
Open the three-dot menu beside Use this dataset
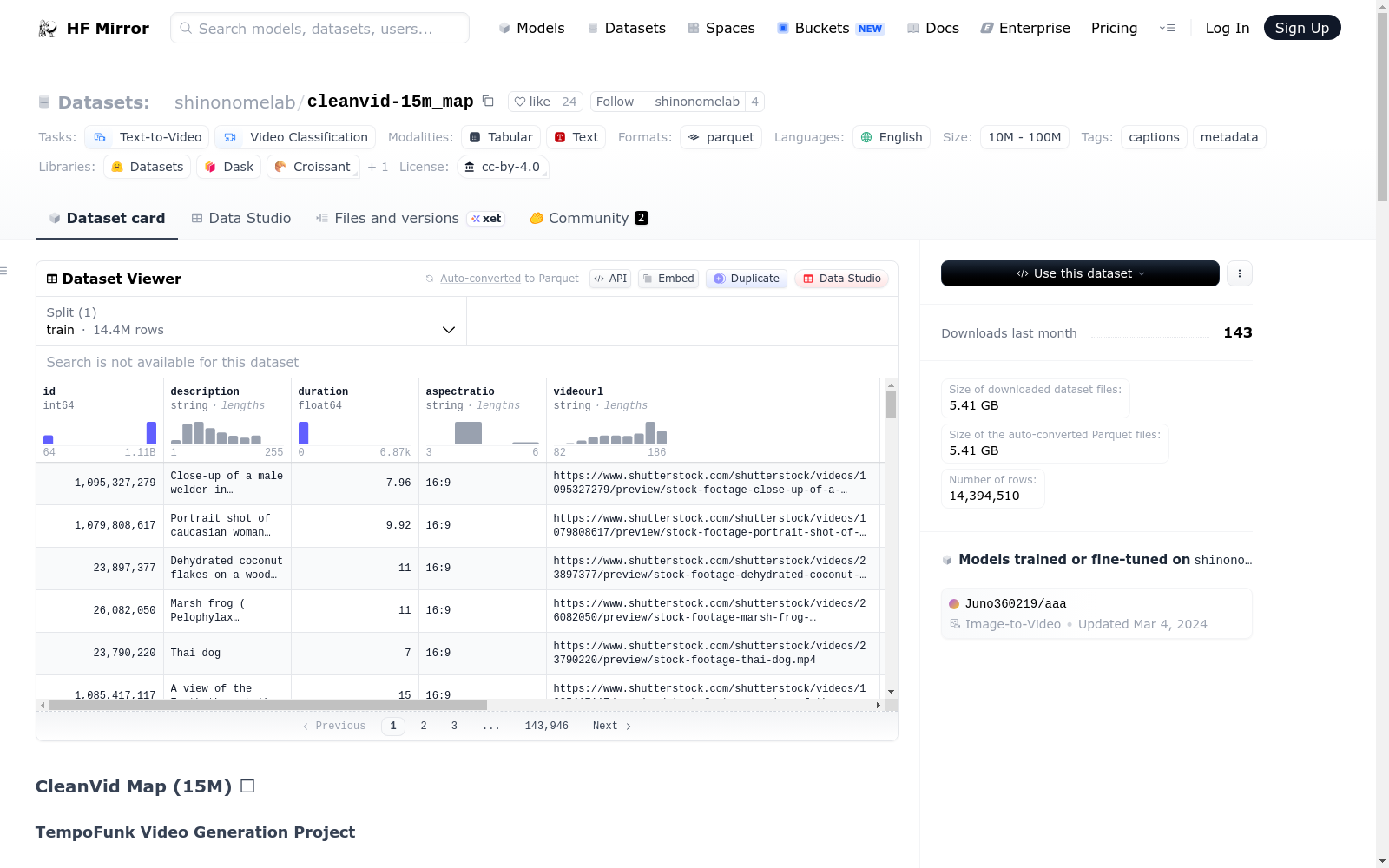click(x=1240, y=273)
